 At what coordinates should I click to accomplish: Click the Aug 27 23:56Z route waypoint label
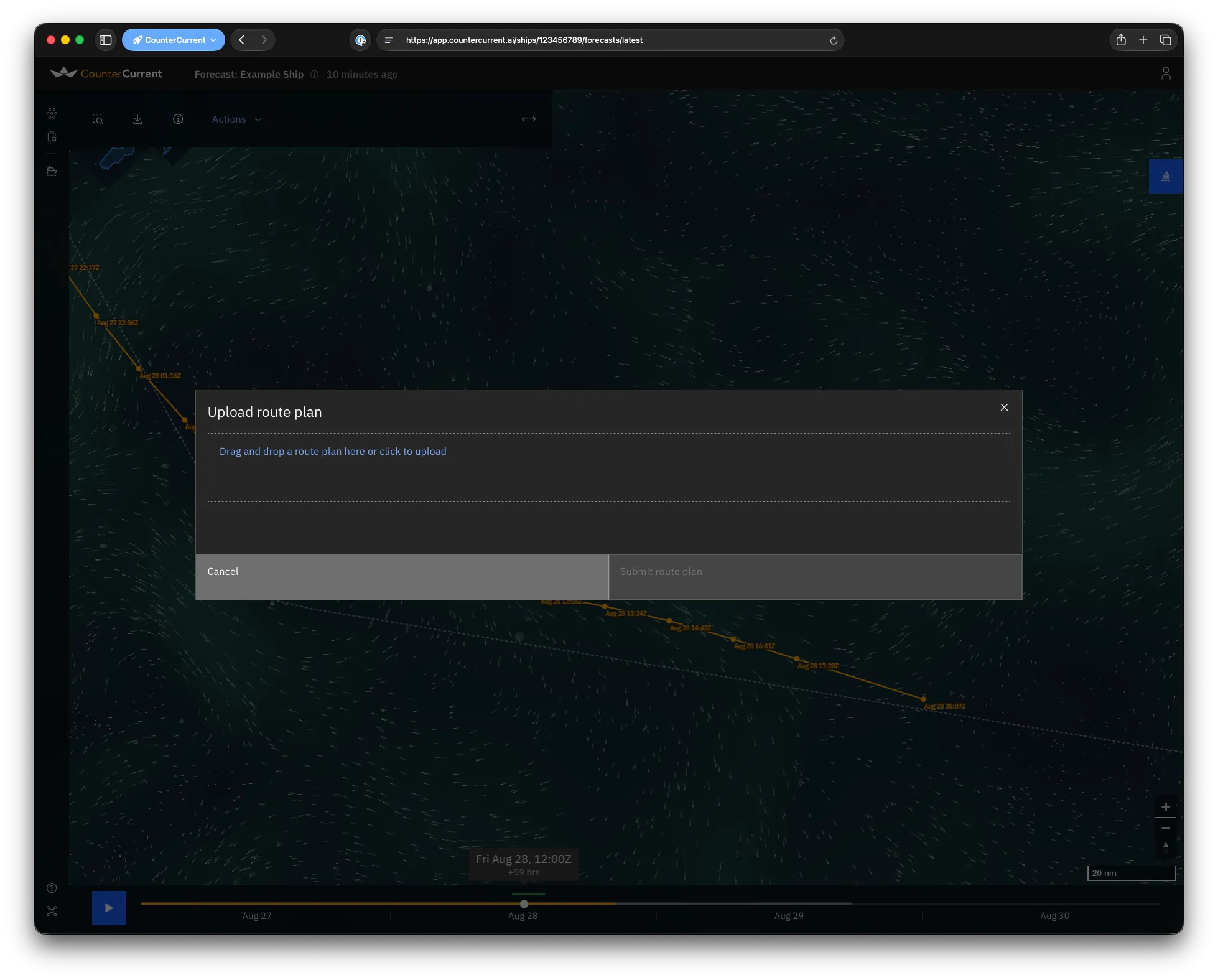(x=118, y=323)
